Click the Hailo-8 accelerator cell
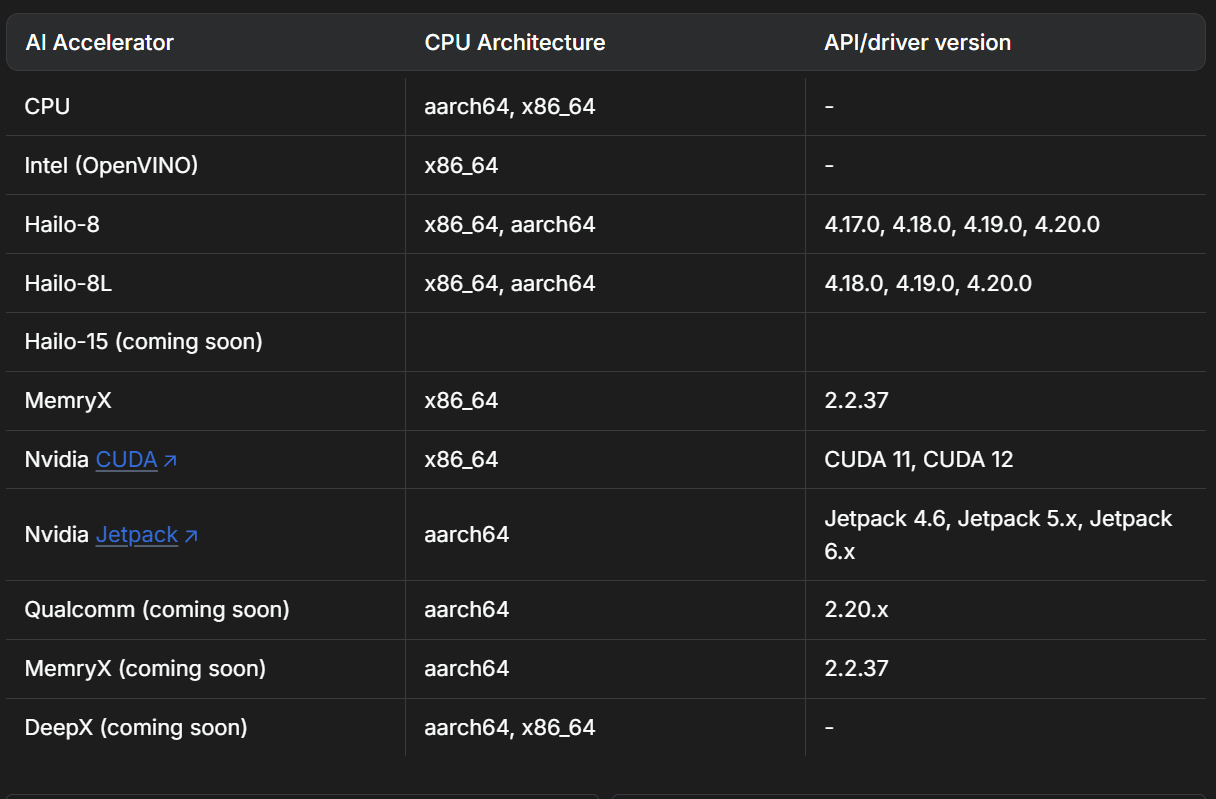Screen dimensions: 1216x799 click(62, 225)
